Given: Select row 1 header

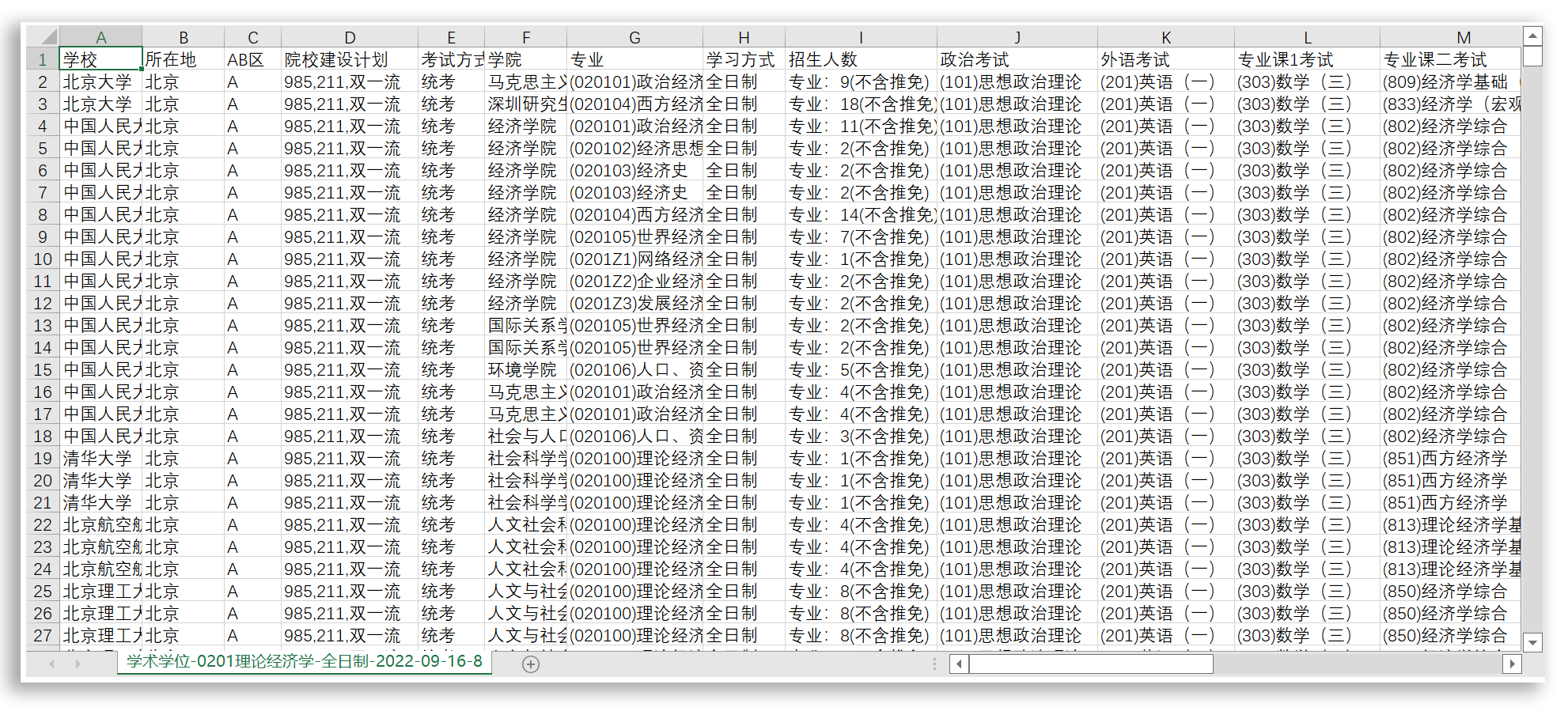Looking at the screenshot, I should (x=43, y=59).
